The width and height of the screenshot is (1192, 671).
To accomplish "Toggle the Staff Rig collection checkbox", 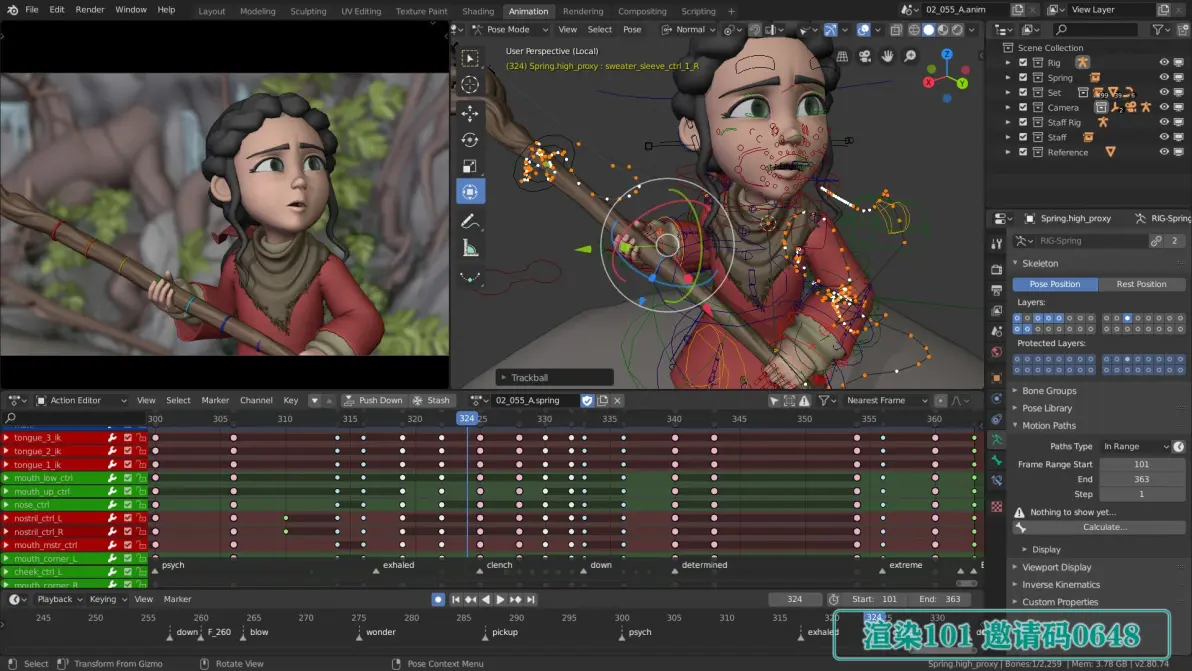I will point(1023,122).
